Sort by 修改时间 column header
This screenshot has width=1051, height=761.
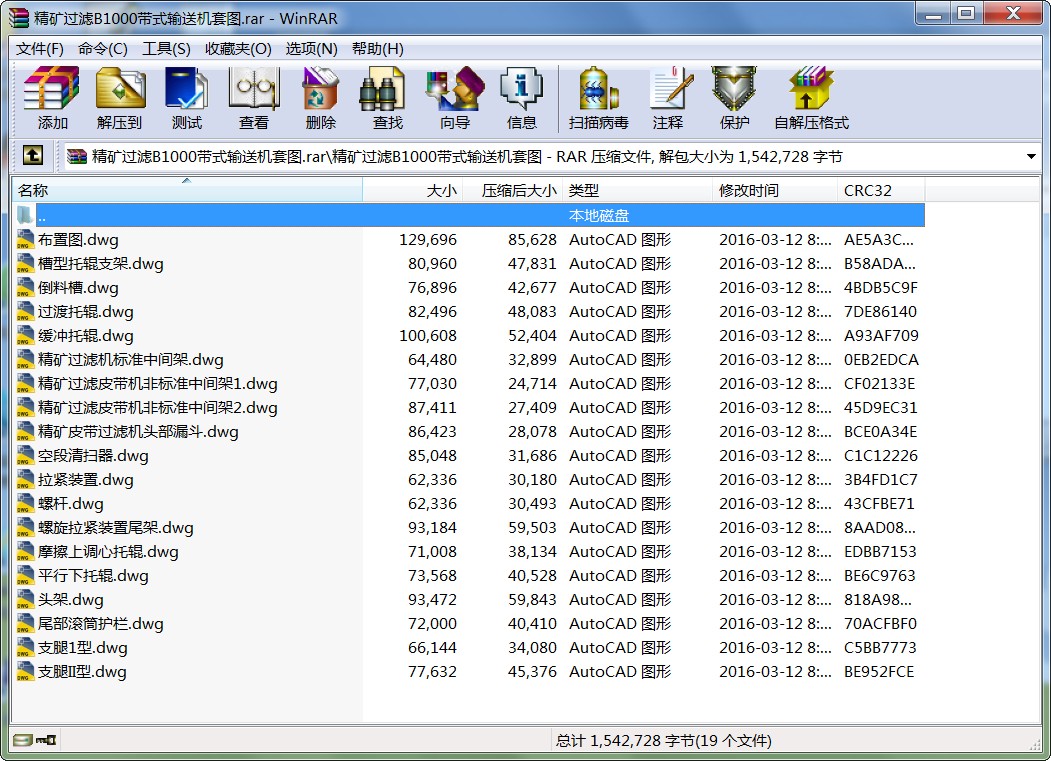[774, 190]
